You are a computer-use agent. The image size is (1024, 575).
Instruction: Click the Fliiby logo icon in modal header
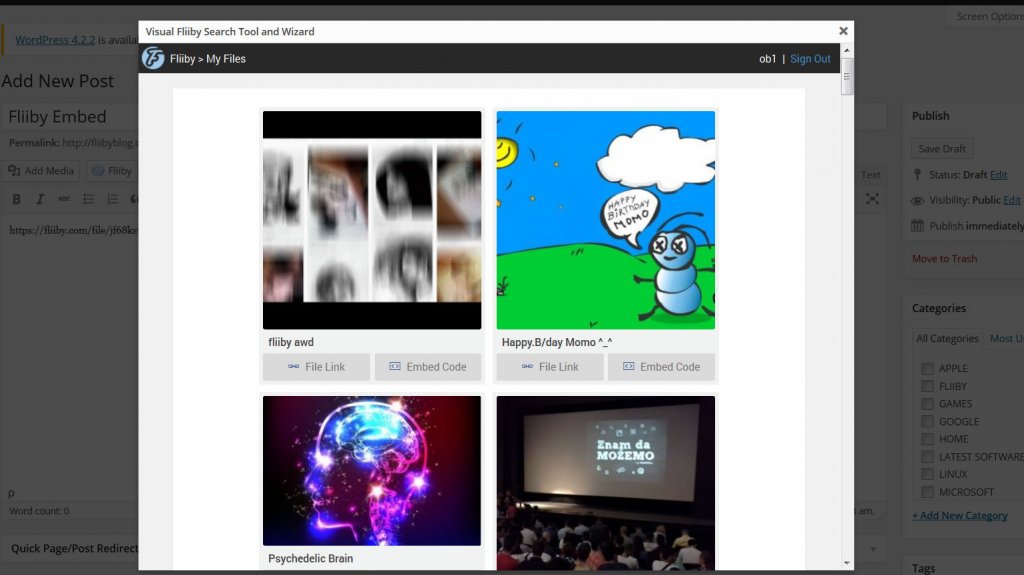(153, 58)
